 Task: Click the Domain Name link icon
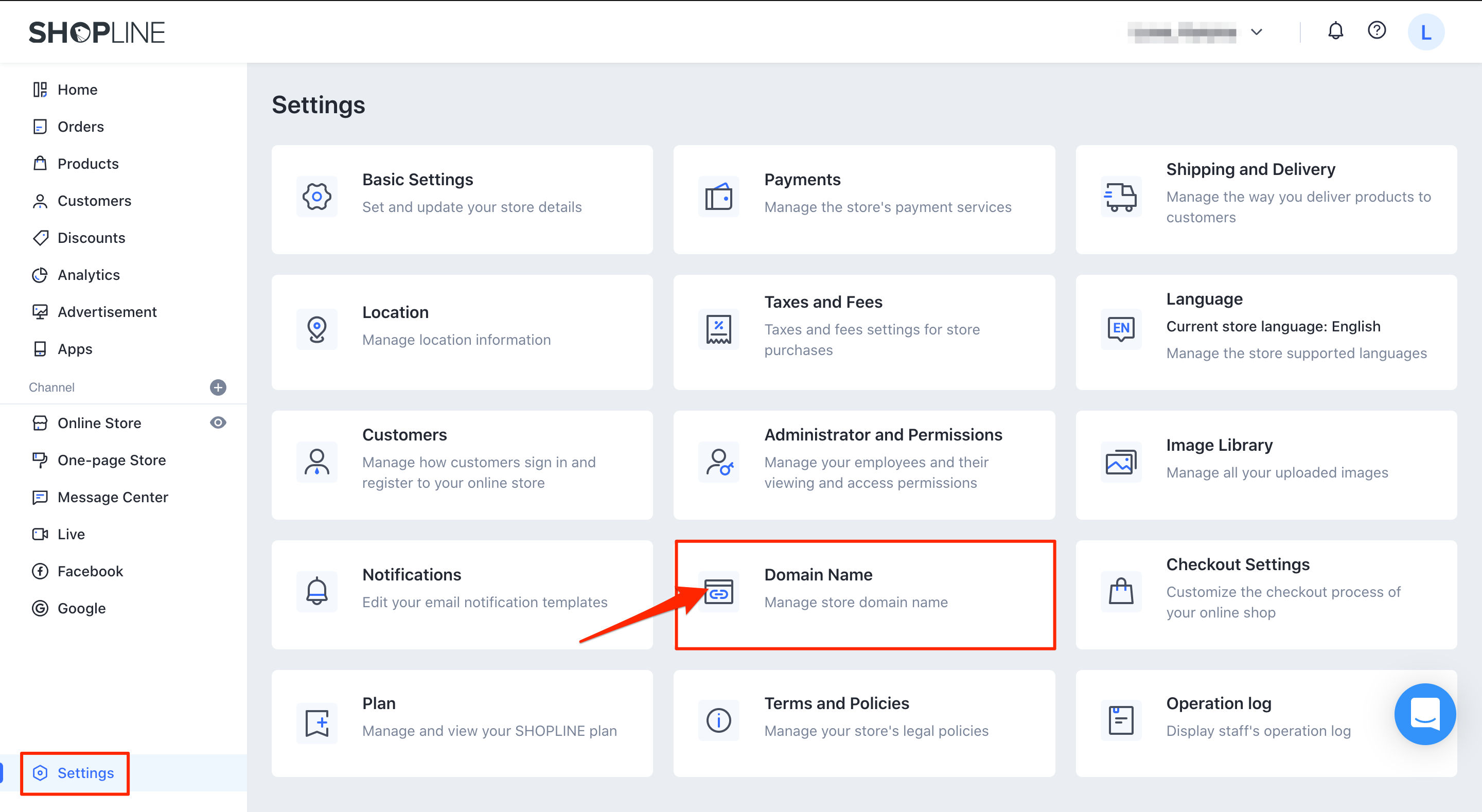coord(718,592)
